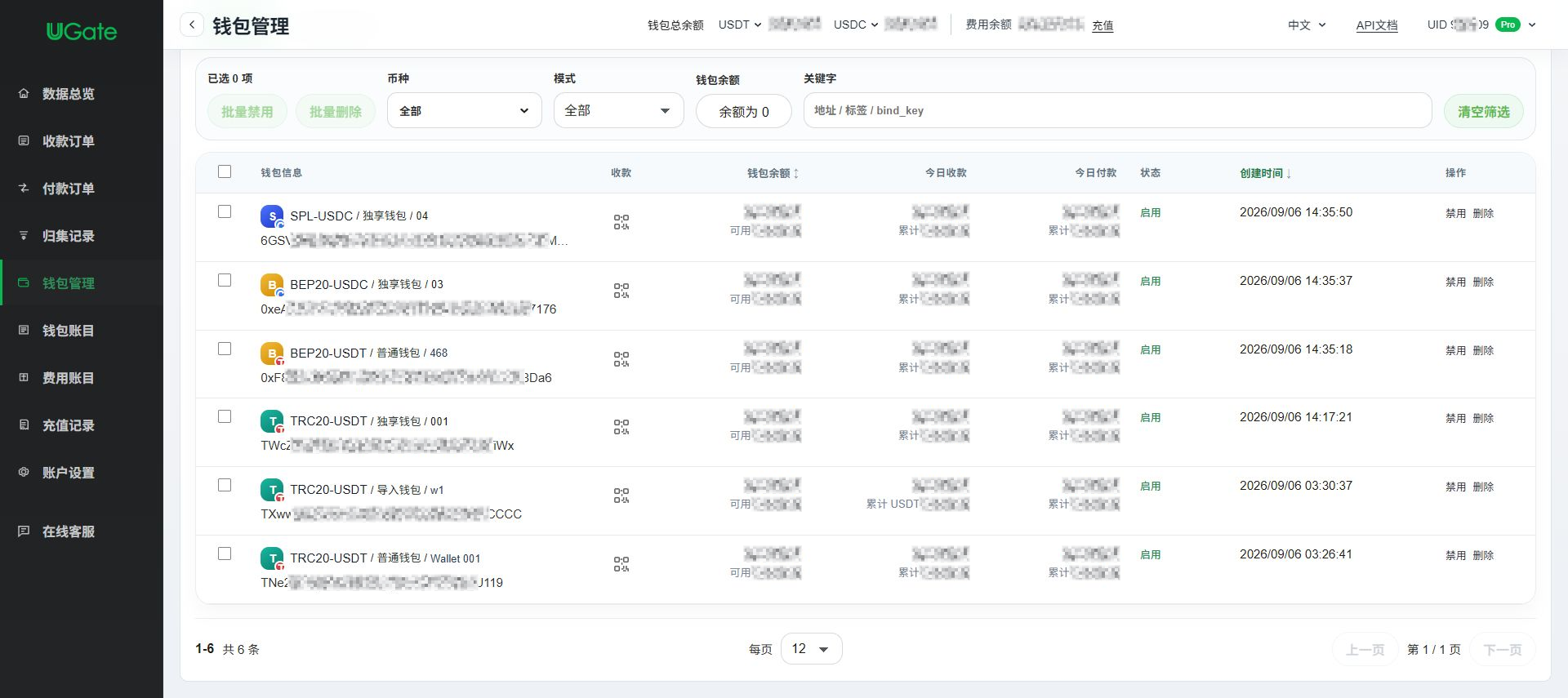Screen dimensions: 1568x698
Task: Select the TRC20-USDT wallet w1 checkbox
Action: click(x=225, y=485)
